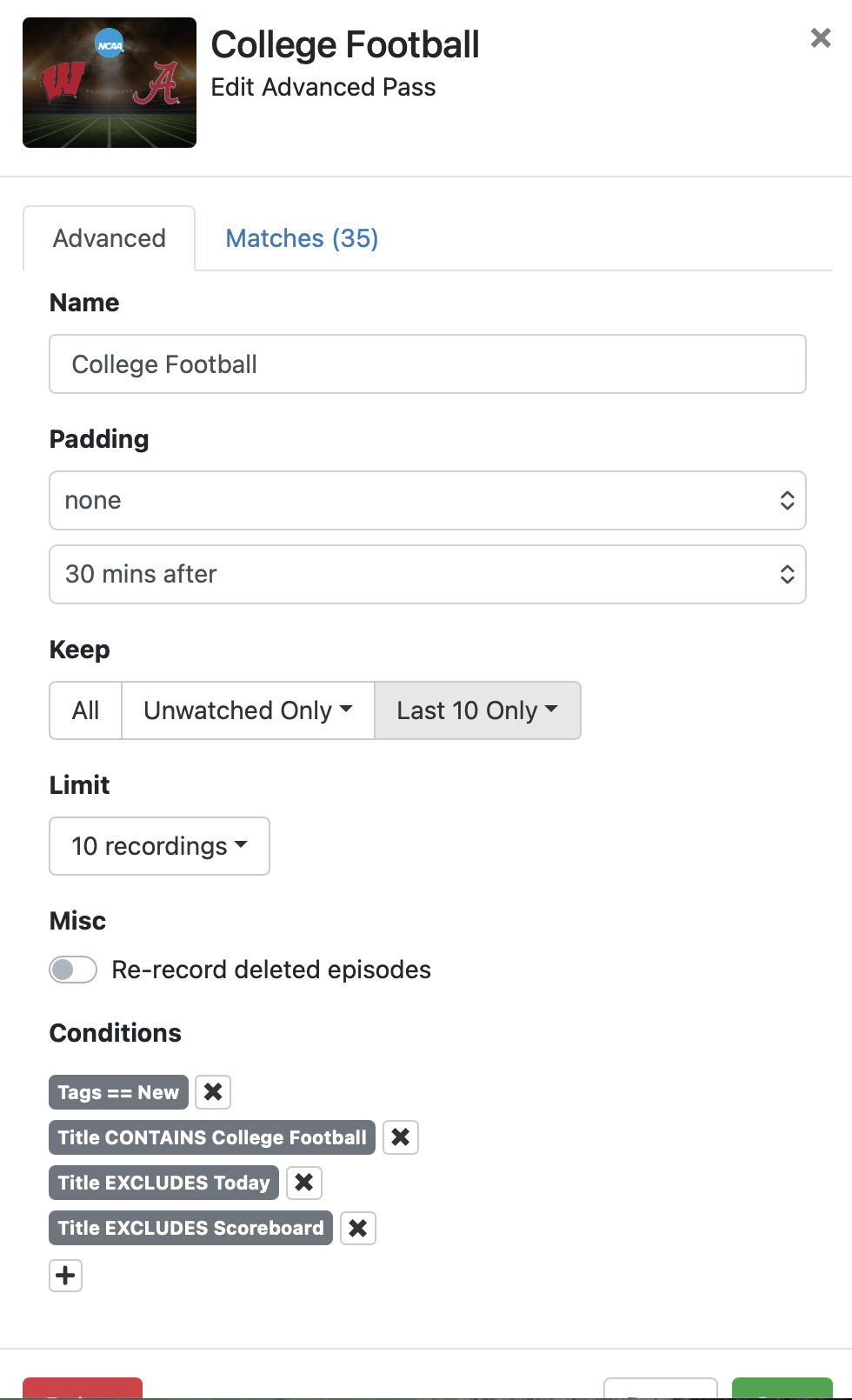Select the Advanced tab
This screenshot has height=1400, width=852.
point(110,238)
